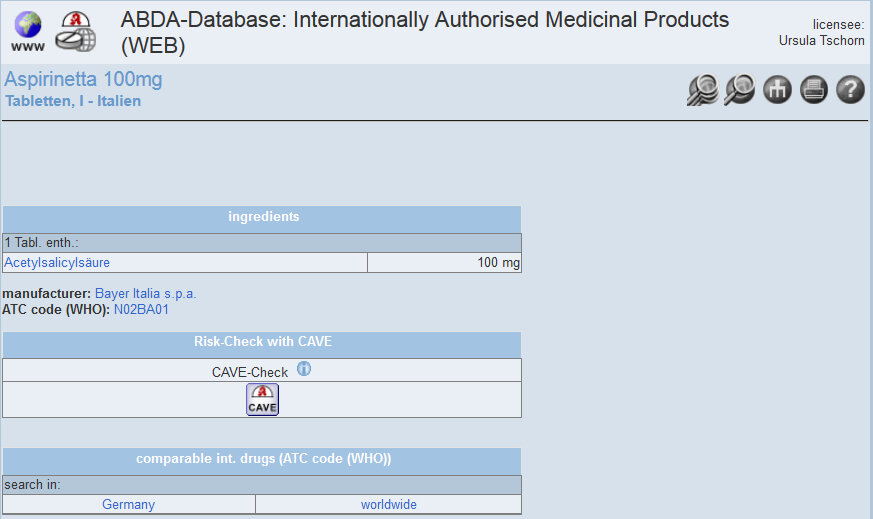Select the Aspirinetta 100mg title
873x519 pixels.
pyautogui.click(x=83, y=79)
